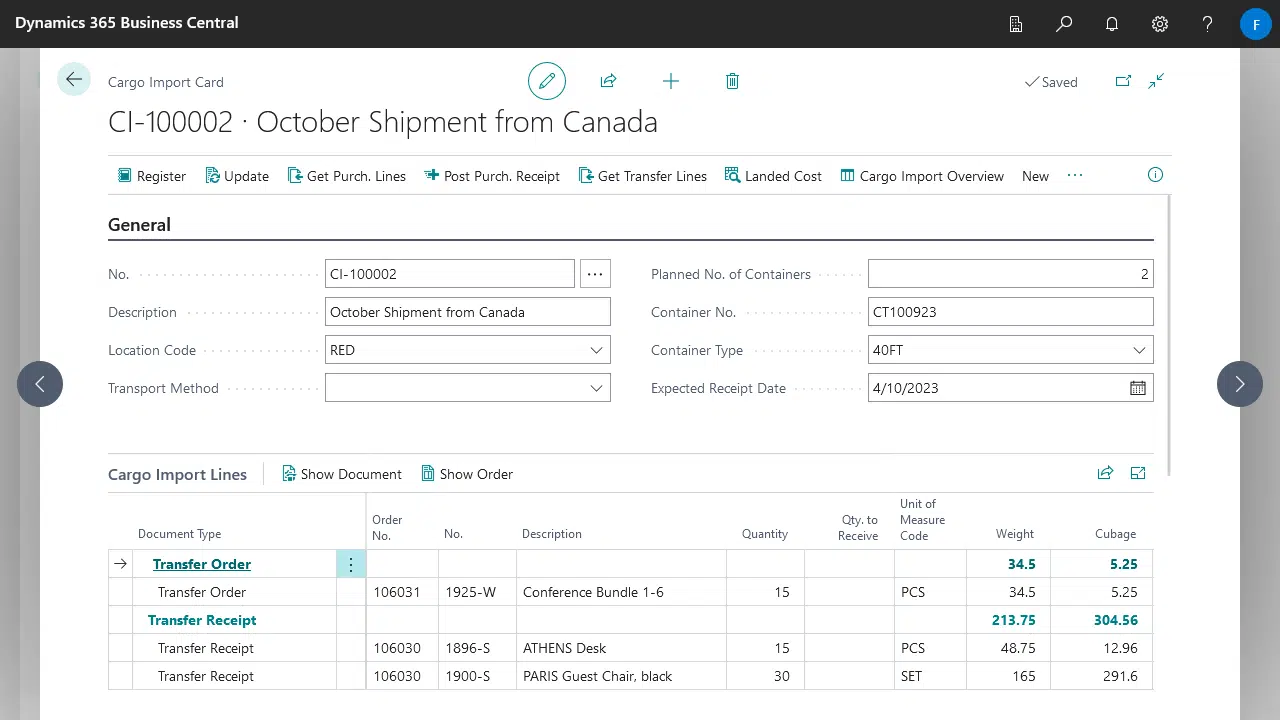Image resolution: width=1280 pixels, height=720 pixels.
Task: Click the plus icon to create new record
Action: (671, 81)
